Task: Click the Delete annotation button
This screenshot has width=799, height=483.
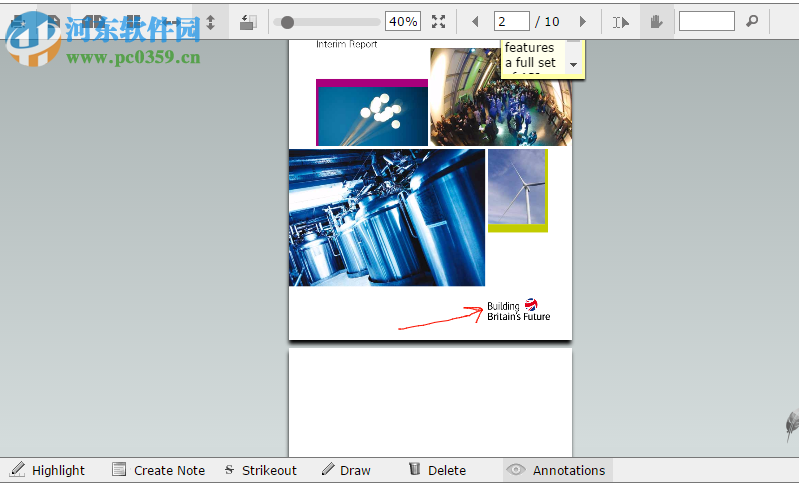Action: (x=438, y=470)
